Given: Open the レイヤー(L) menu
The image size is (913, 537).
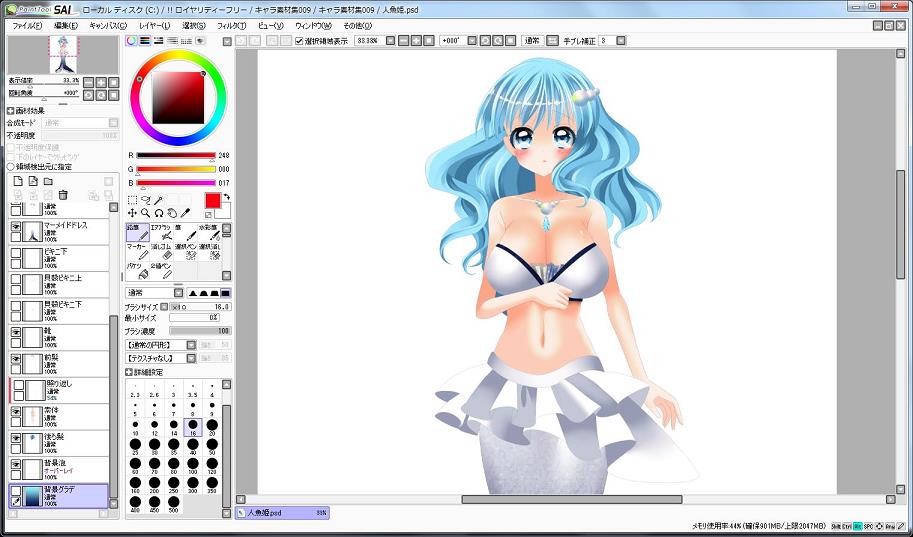Looking at the screenshot, I should click(154, 25).
